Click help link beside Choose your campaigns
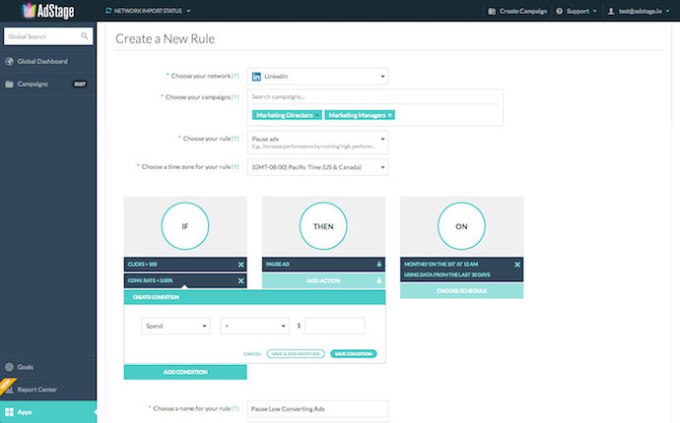The image size is (680, 423). point(235,97)
